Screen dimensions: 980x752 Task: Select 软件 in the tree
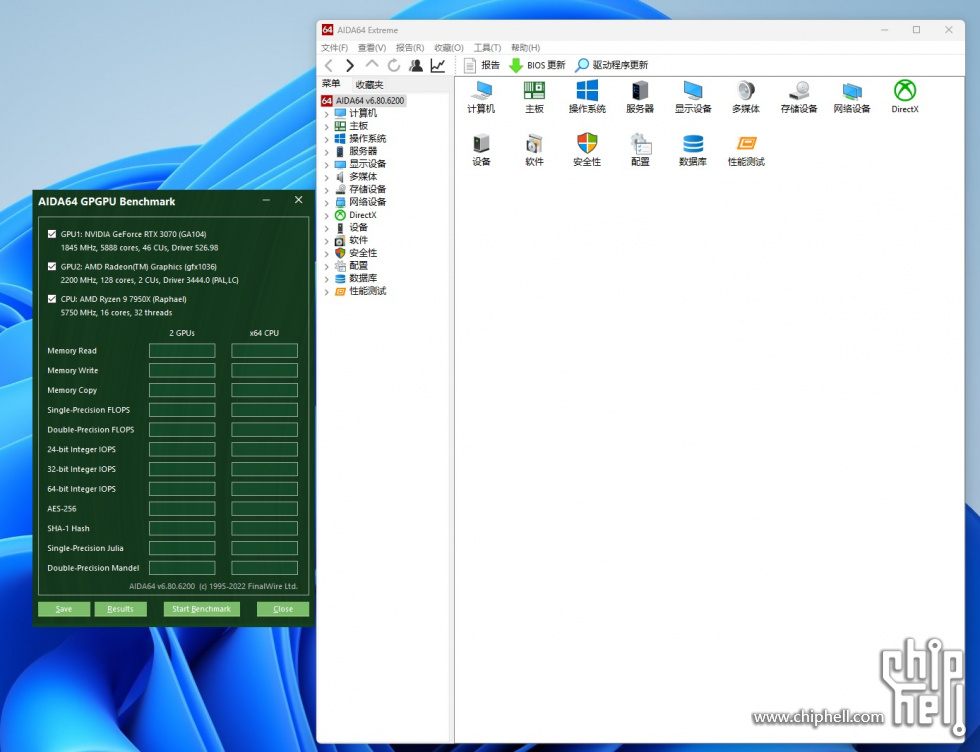click(x=358, y=240)
